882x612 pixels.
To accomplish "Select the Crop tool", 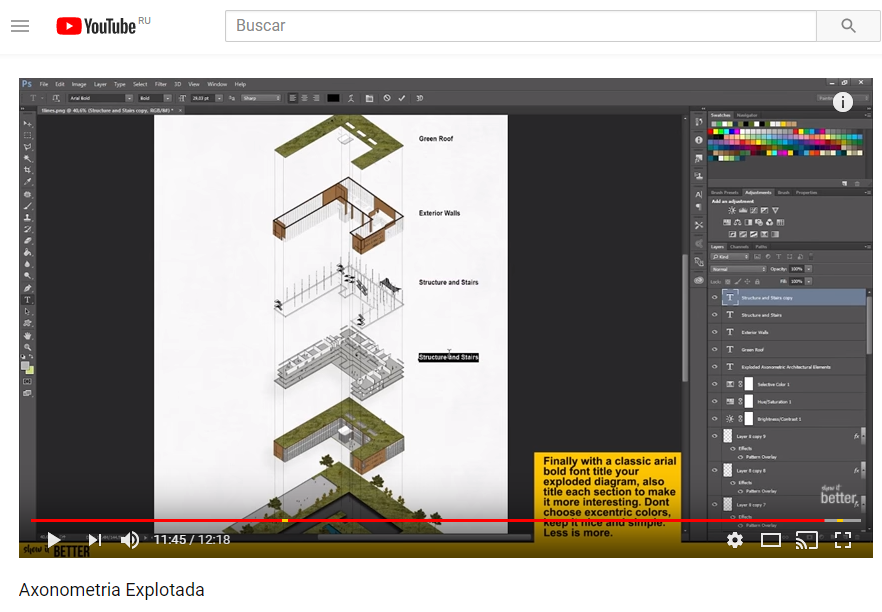I will pyautogui.click(x=27, y=170).
